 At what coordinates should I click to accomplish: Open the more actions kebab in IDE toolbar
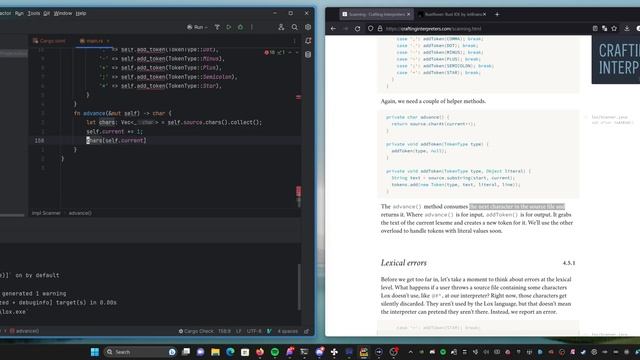(252, 27)
